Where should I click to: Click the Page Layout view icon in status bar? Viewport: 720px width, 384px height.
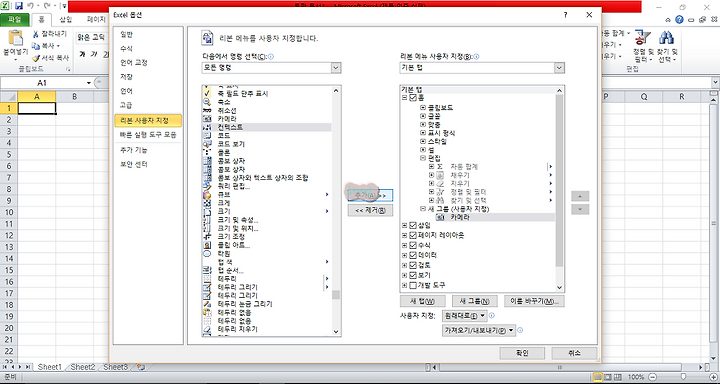pyautogui.click(x=609, y=377)
